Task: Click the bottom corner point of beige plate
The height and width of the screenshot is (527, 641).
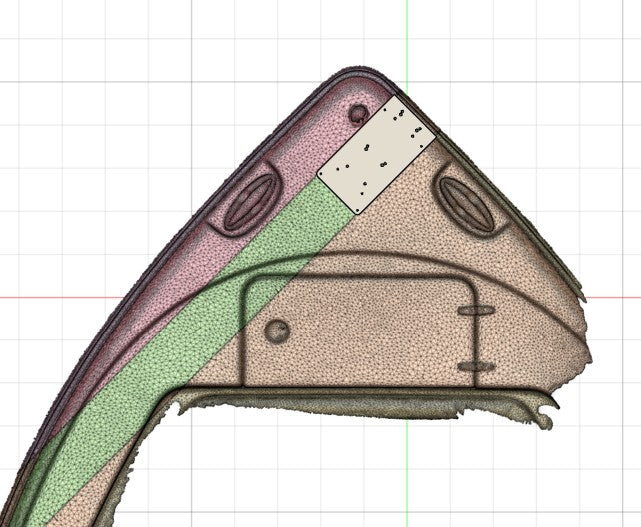Action: tap(358, 211)
